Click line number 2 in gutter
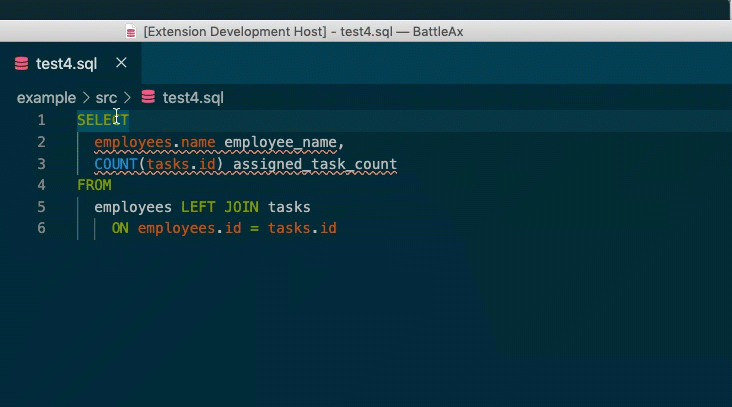Screen dimensions: 732x407 click(x=42, y=142)
